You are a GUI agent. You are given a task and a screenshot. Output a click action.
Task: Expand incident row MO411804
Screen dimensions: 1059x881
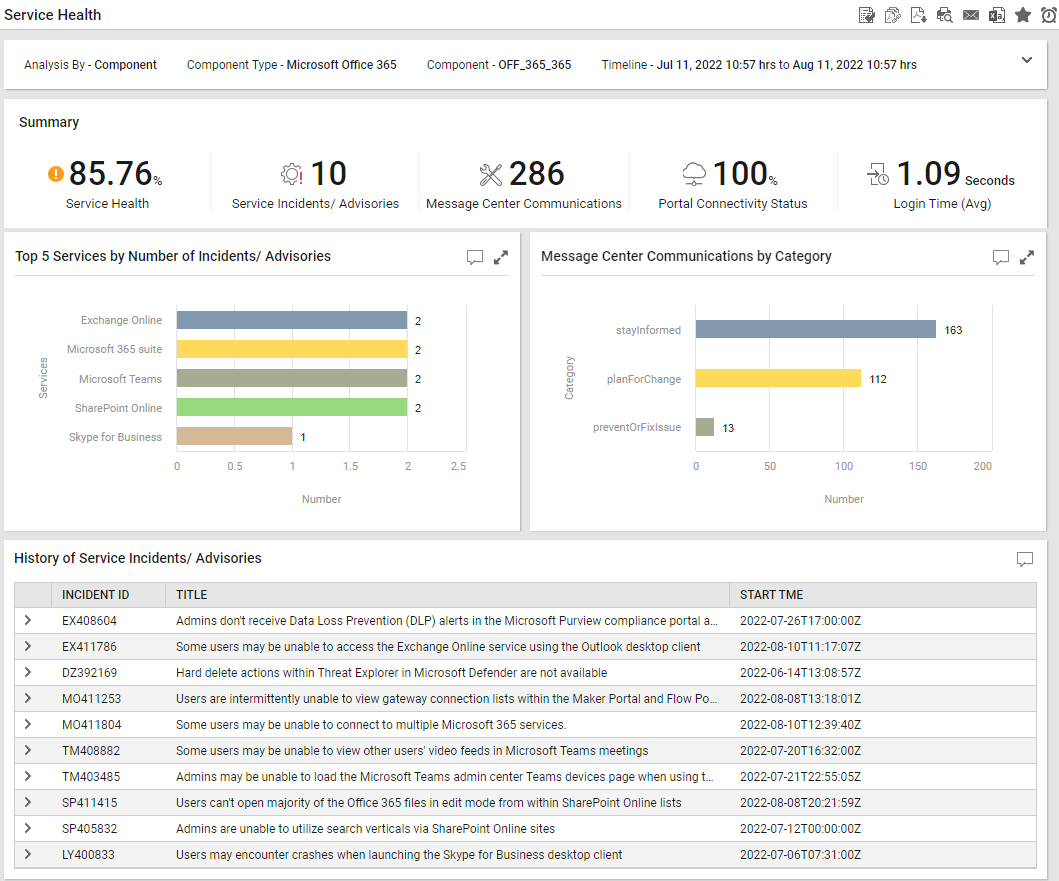tap(28, 724)
